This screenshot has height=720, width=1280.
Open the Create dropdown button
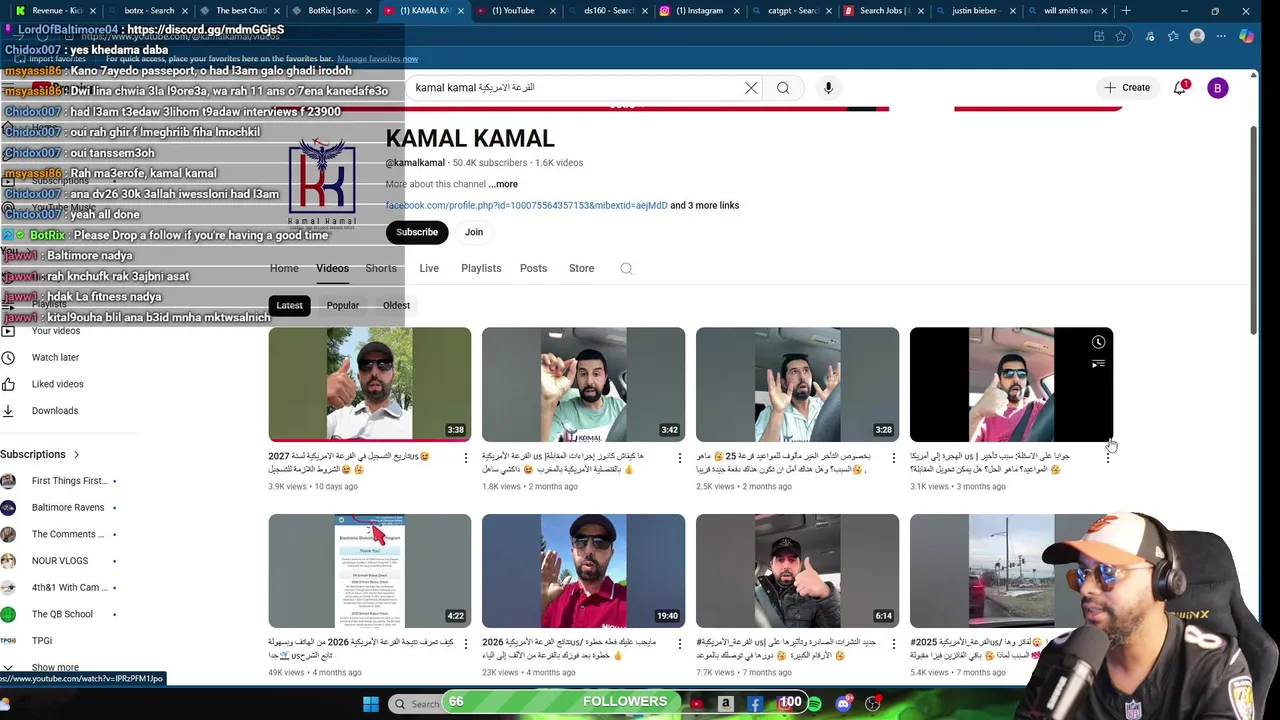point(1127,88)
